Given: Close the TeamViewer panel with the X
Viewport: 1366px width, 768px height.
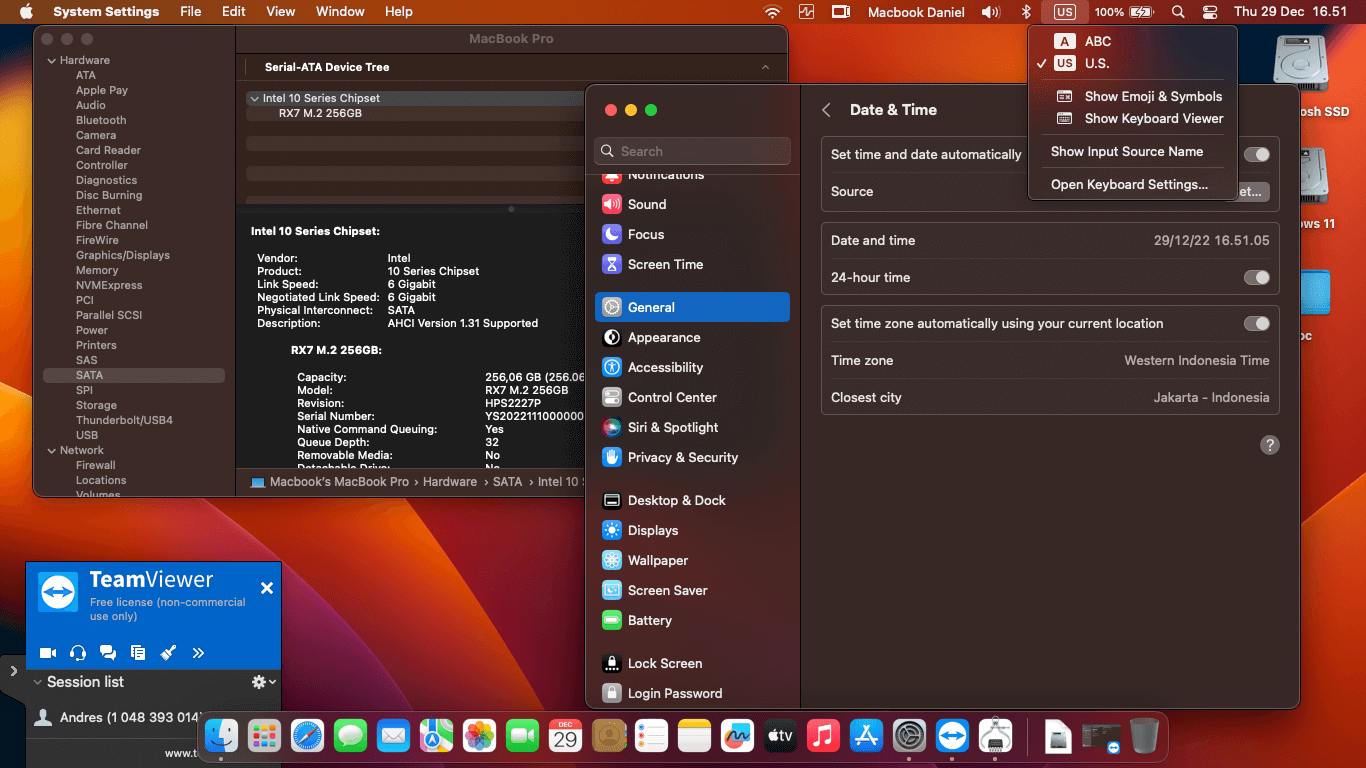Looking at the screenshot, I should 267,588.
